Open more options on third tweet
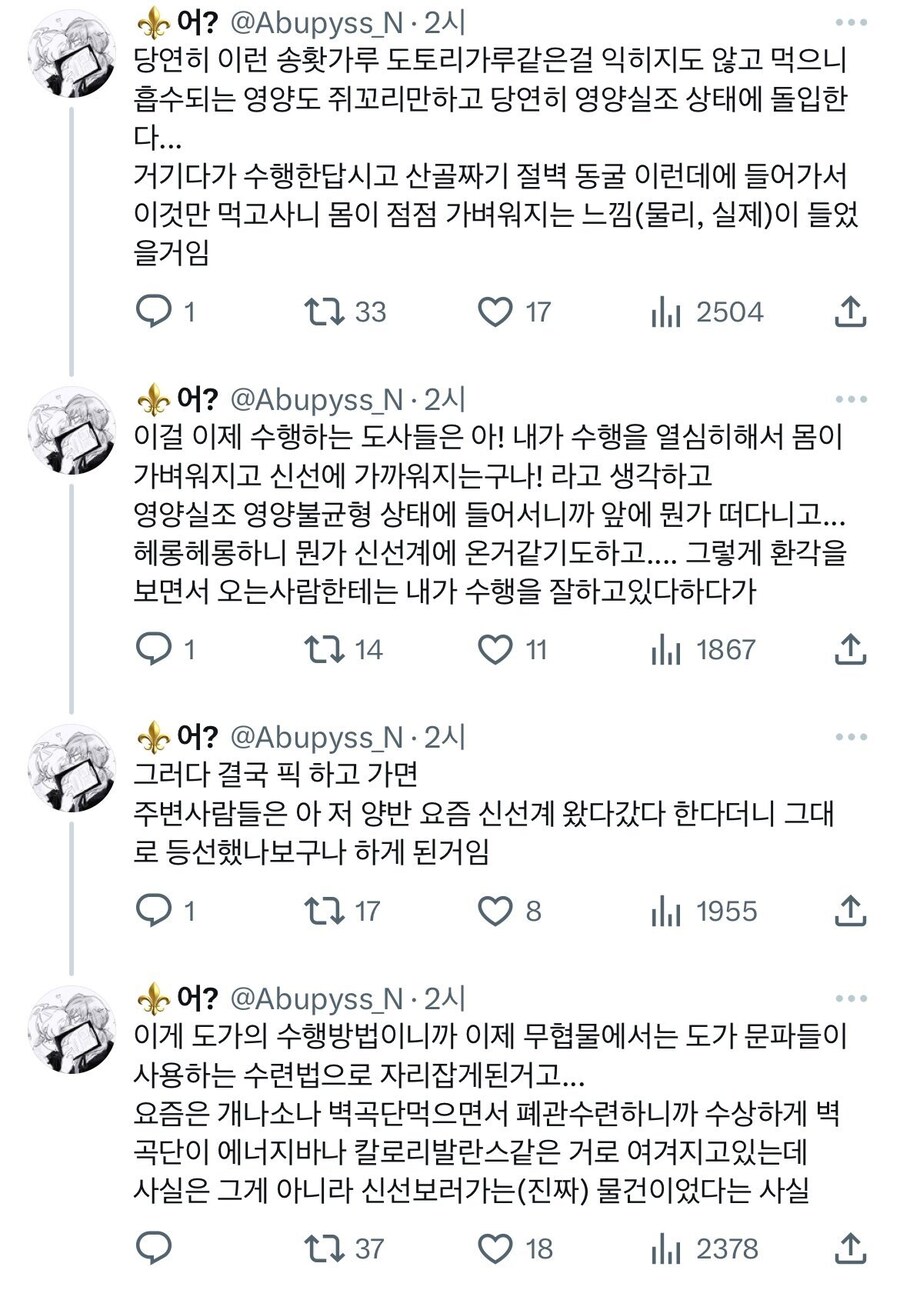The width and height of the screenshot is (900, 1300). coord(851,737)
